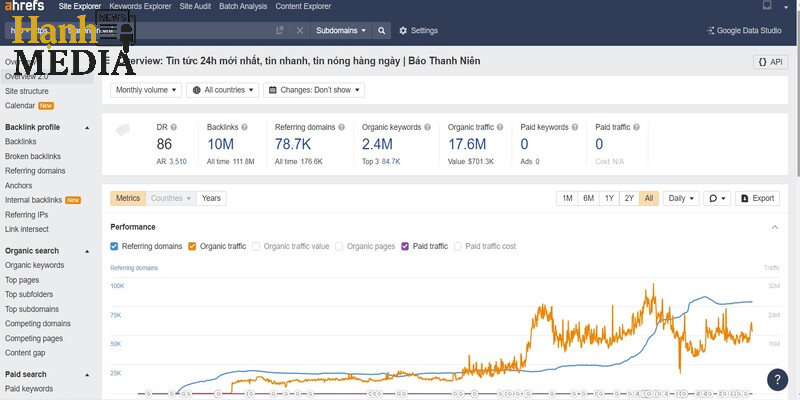Set chart range to 1M
Image resolution: width=800 pixels, height=400 pixels.
coord(567,198)
